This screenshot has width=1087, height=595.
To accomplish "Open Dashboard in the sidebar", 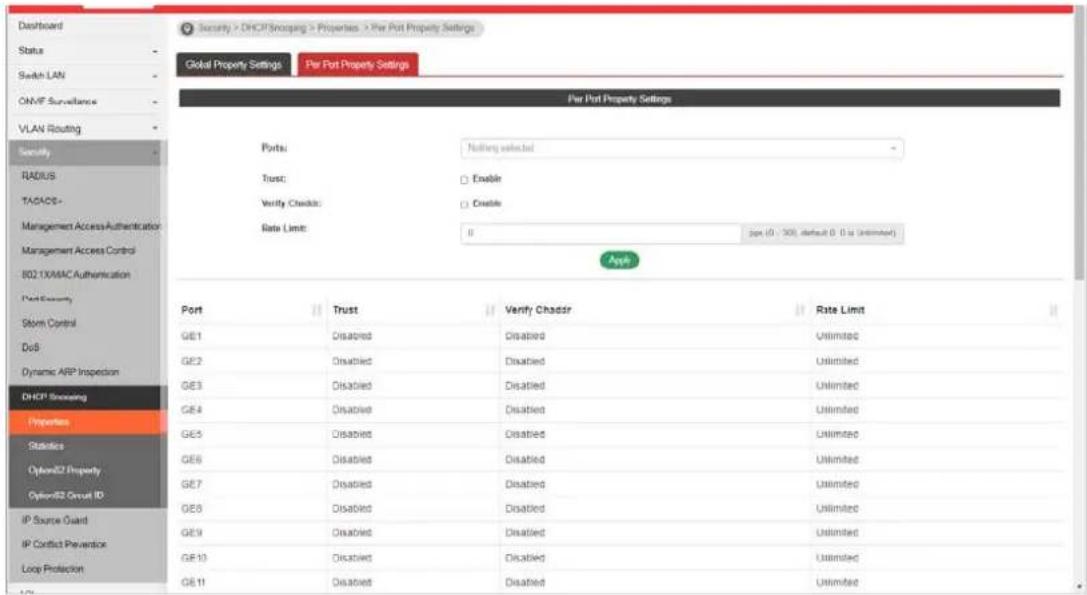I will coord(40,26).
